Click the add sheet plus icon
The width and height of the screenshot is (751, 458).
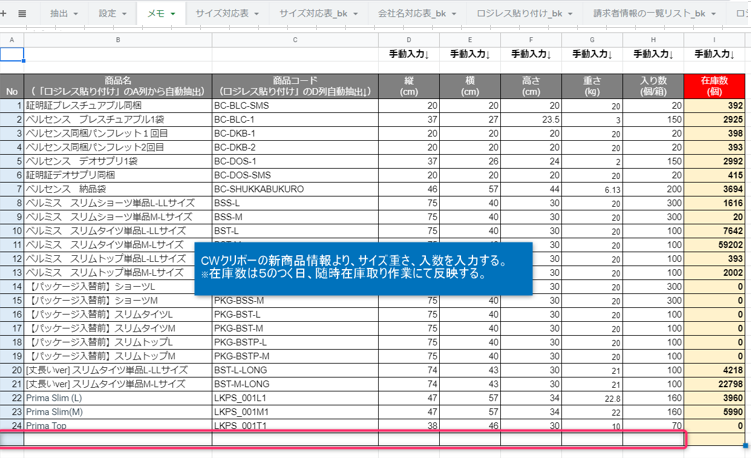click(3, 13)
